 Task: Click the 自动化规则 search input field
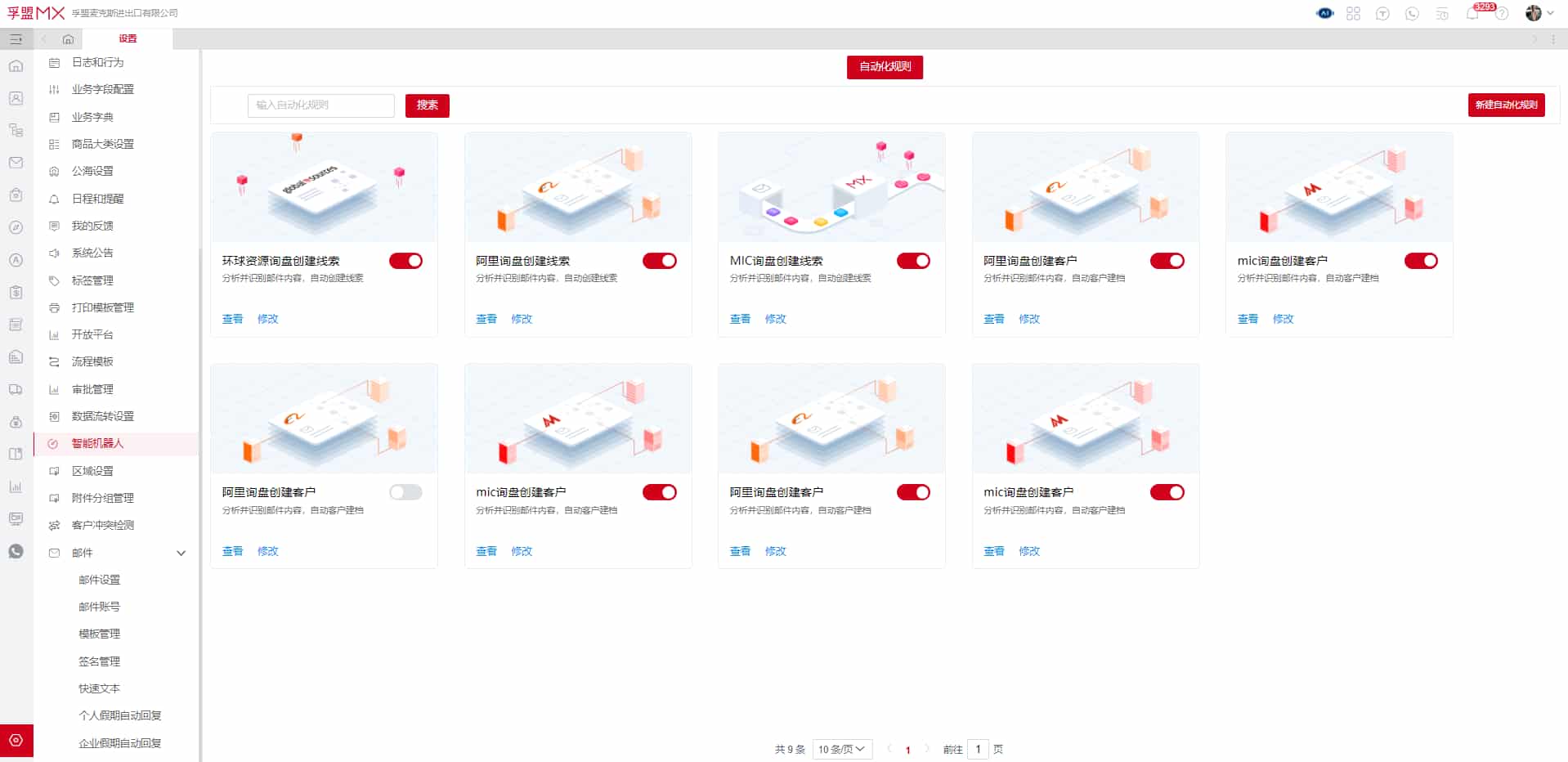click(320, 105)
